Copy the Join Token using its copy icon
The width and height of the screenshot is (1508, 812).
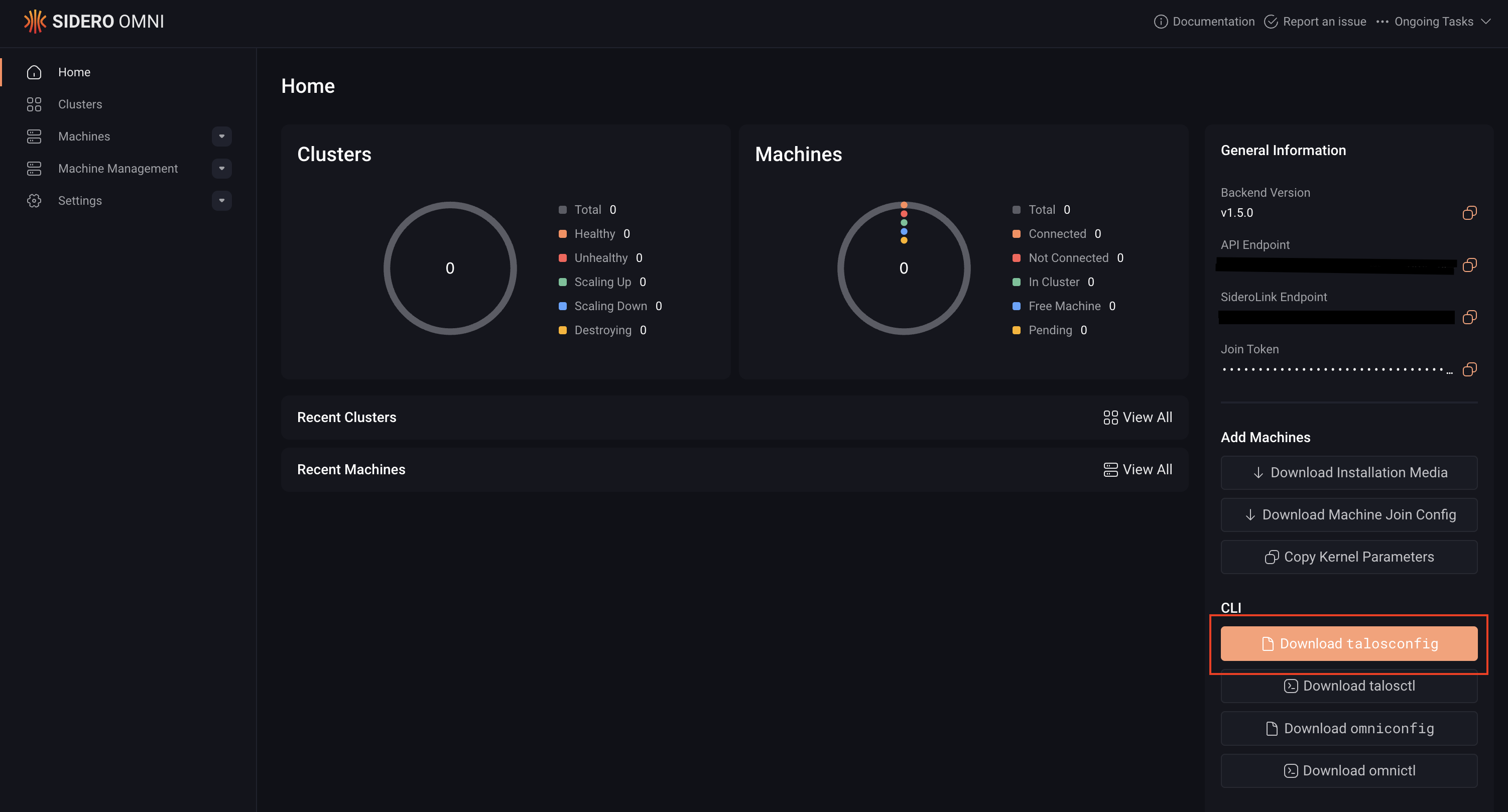pos(1469,369)
